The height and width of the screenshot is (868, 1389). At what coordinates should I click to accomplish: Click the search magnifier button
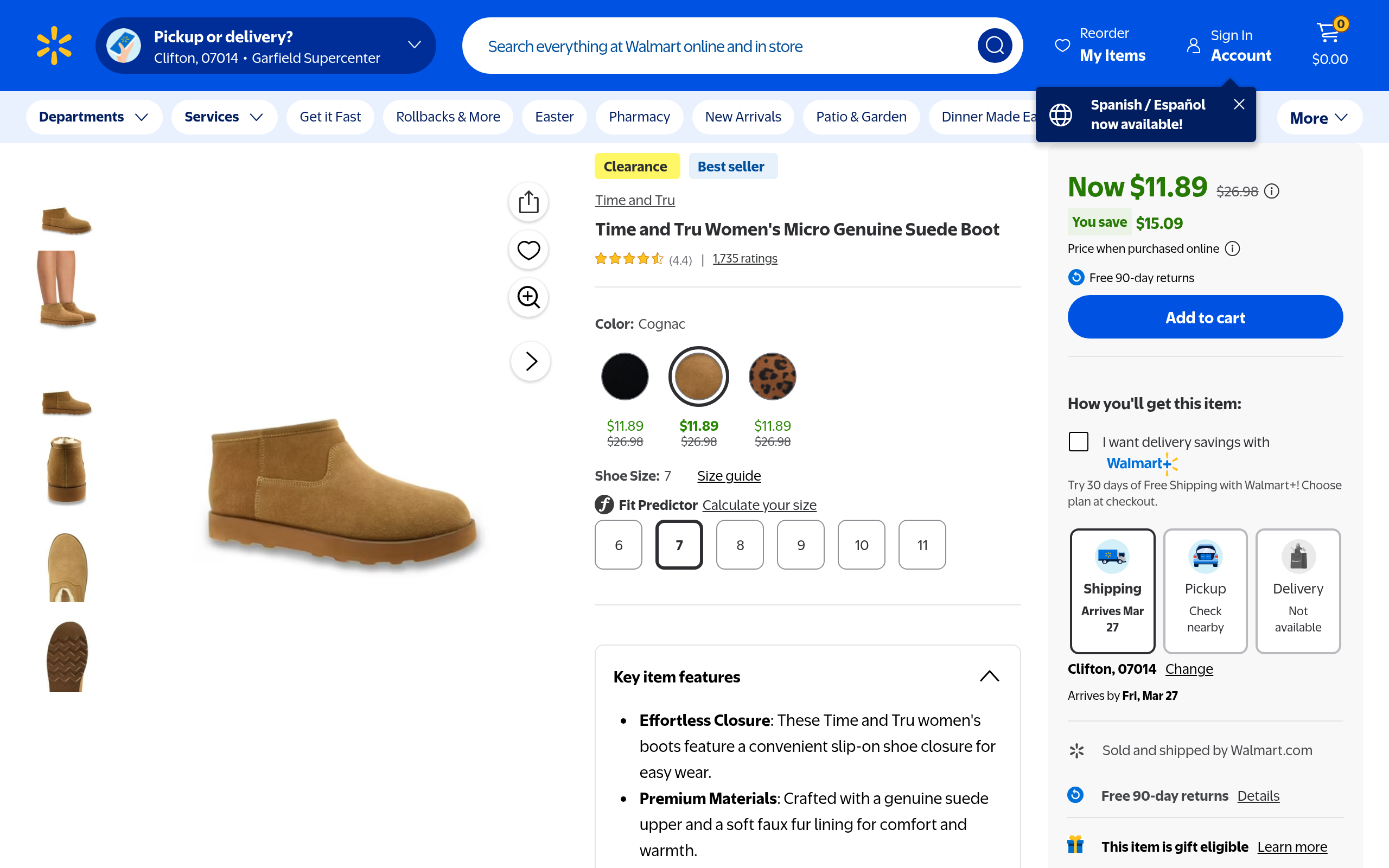(x=994, y=46)
